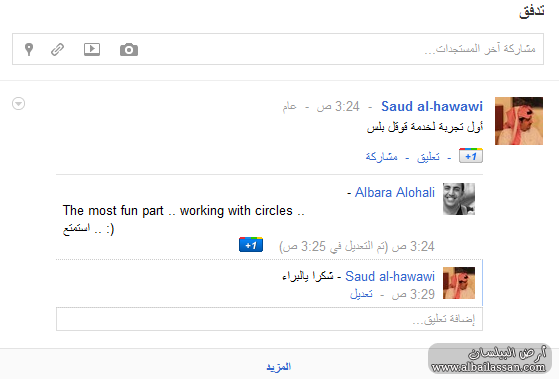This screenshot has height=379, width=559.
Task: Add location using the map pin icon
Action: tap(29, 49)
